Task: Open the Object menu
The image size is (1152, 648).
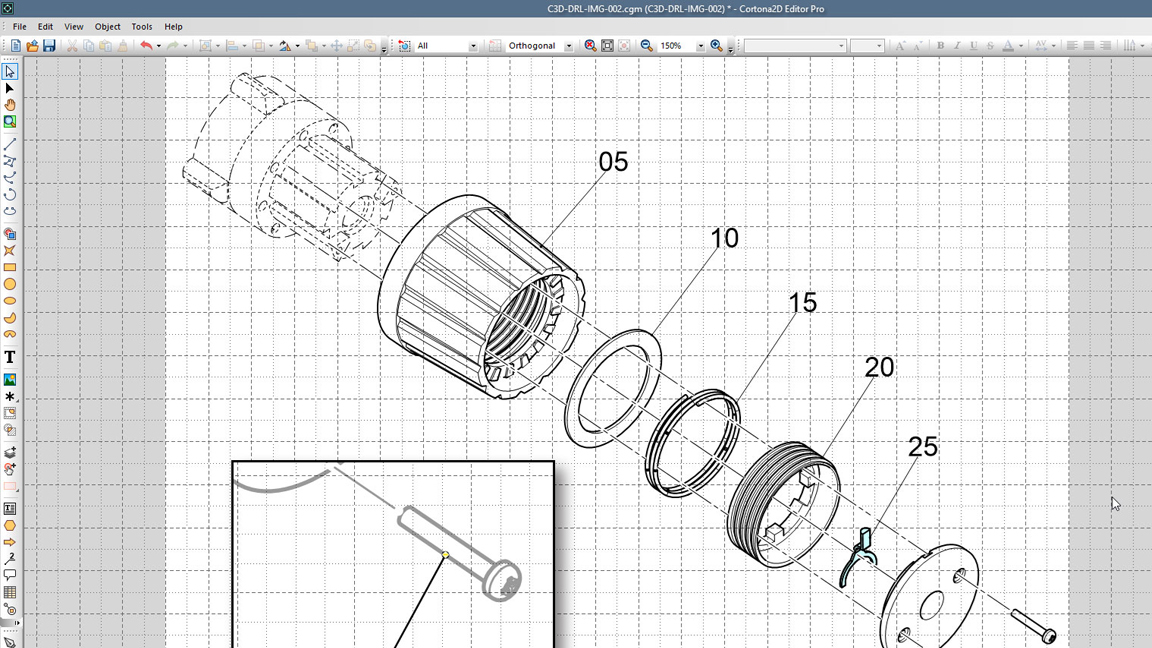Action: (x=107, y=27)
